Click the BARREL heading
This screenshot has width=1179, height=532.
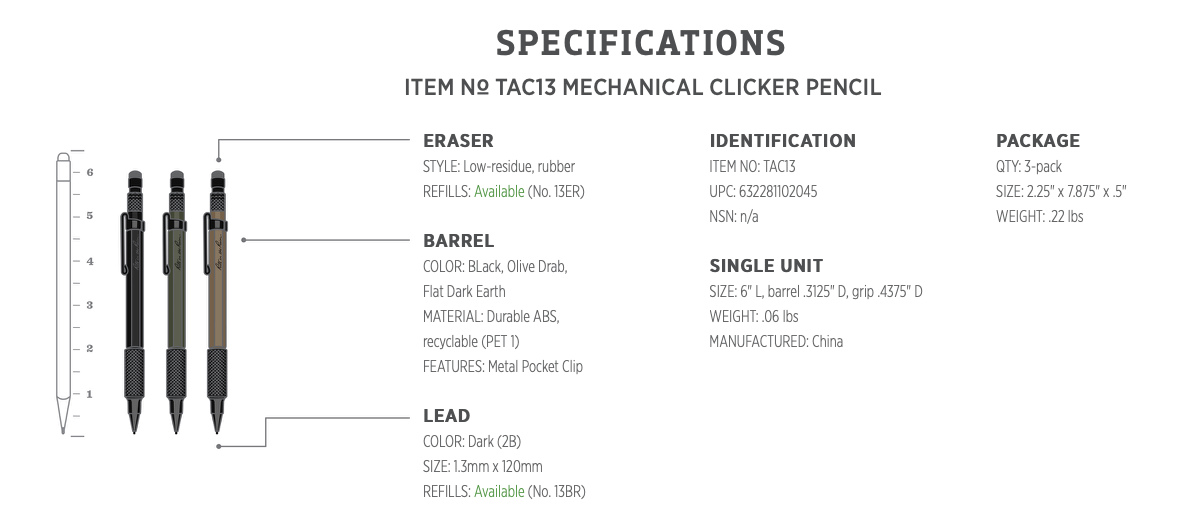pyautogui.click(x=458, y=241)
